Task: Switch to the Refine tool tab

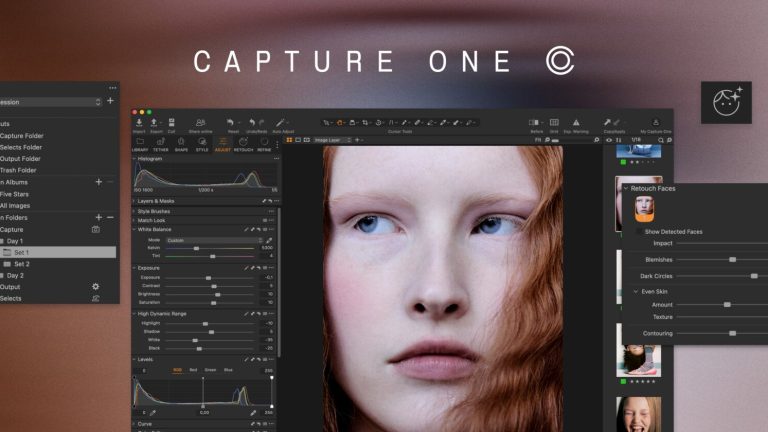Action: point(264,144)
